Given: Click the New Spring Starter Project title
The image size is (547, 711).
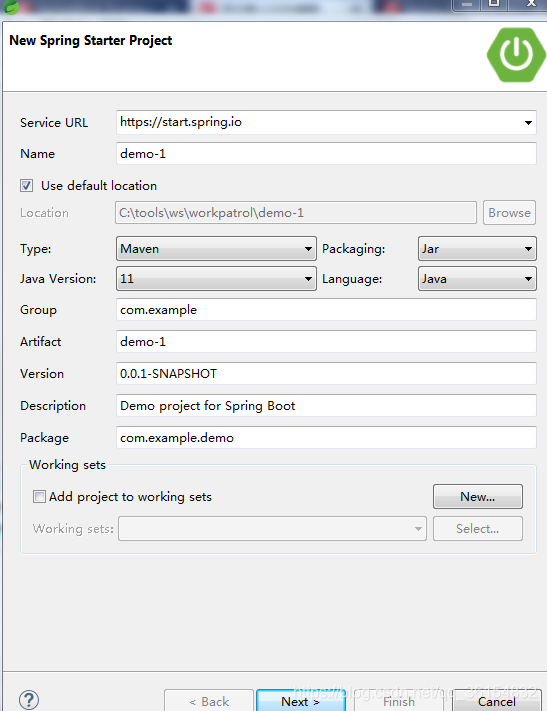Looking at the screenshot, I should [91, 40].
